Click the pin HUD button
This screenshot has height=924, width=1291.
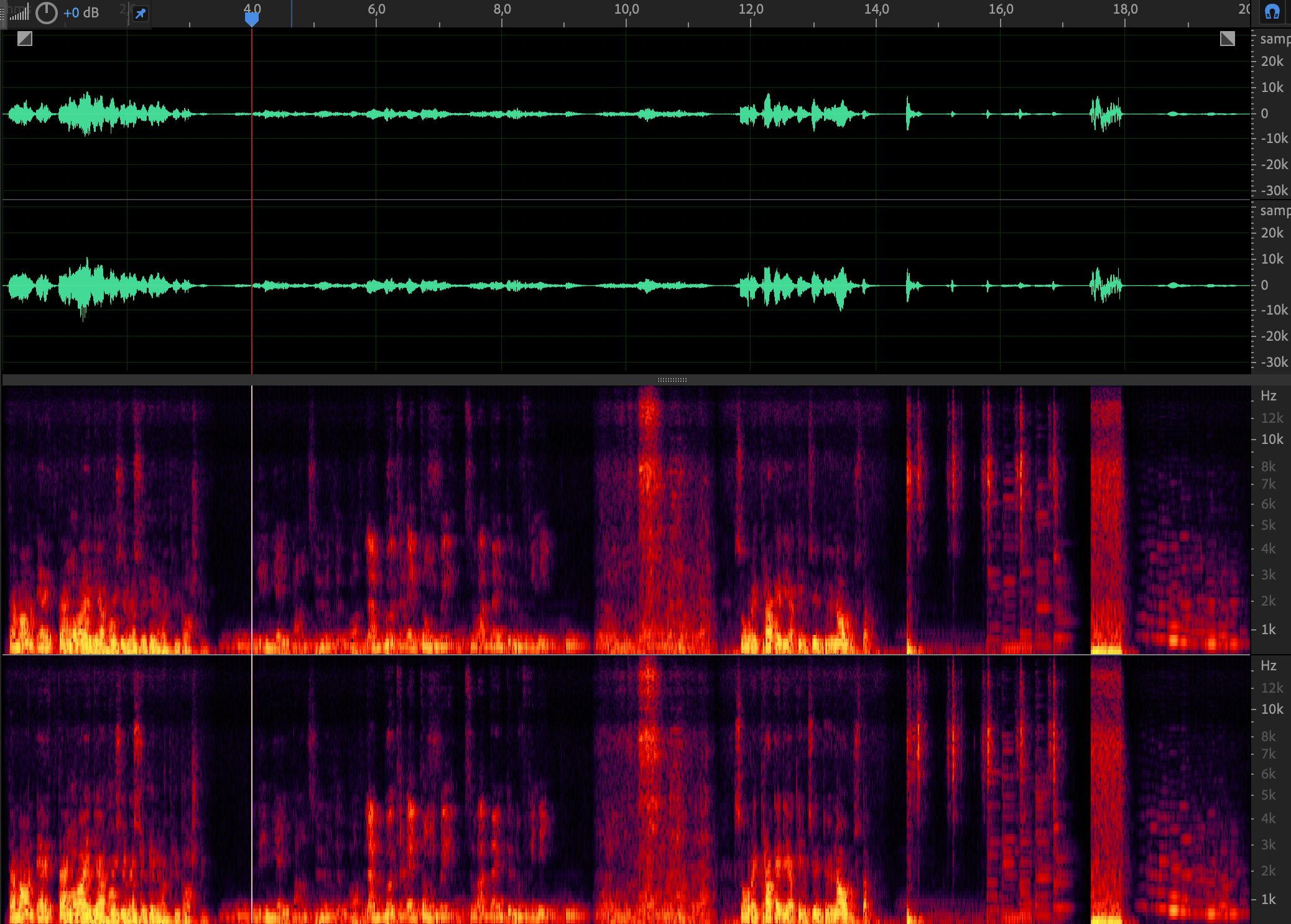pos(141,14)
